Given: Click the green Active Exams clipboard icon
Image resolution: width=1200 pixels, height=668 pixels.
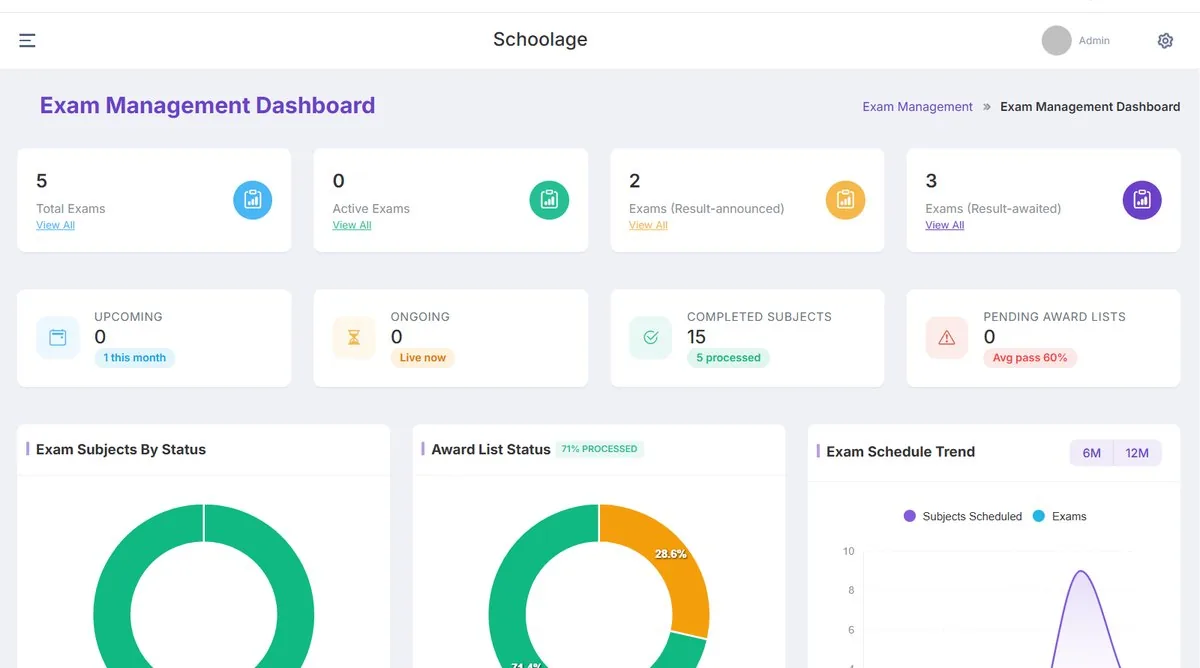Looking at the screenshot, I should tap(549, 200).
